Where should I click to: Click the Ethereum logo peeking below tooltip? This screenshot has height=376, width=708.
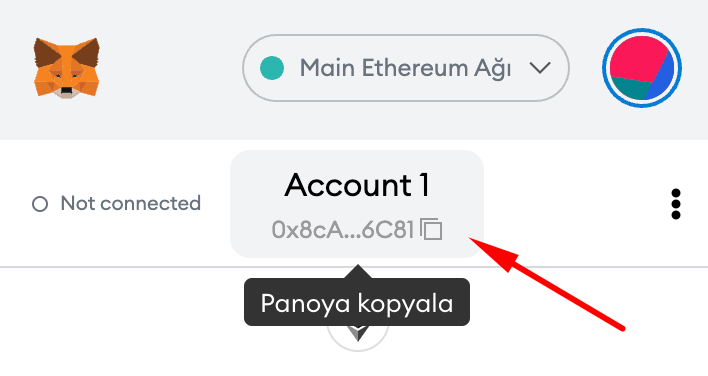coord(358,335)
